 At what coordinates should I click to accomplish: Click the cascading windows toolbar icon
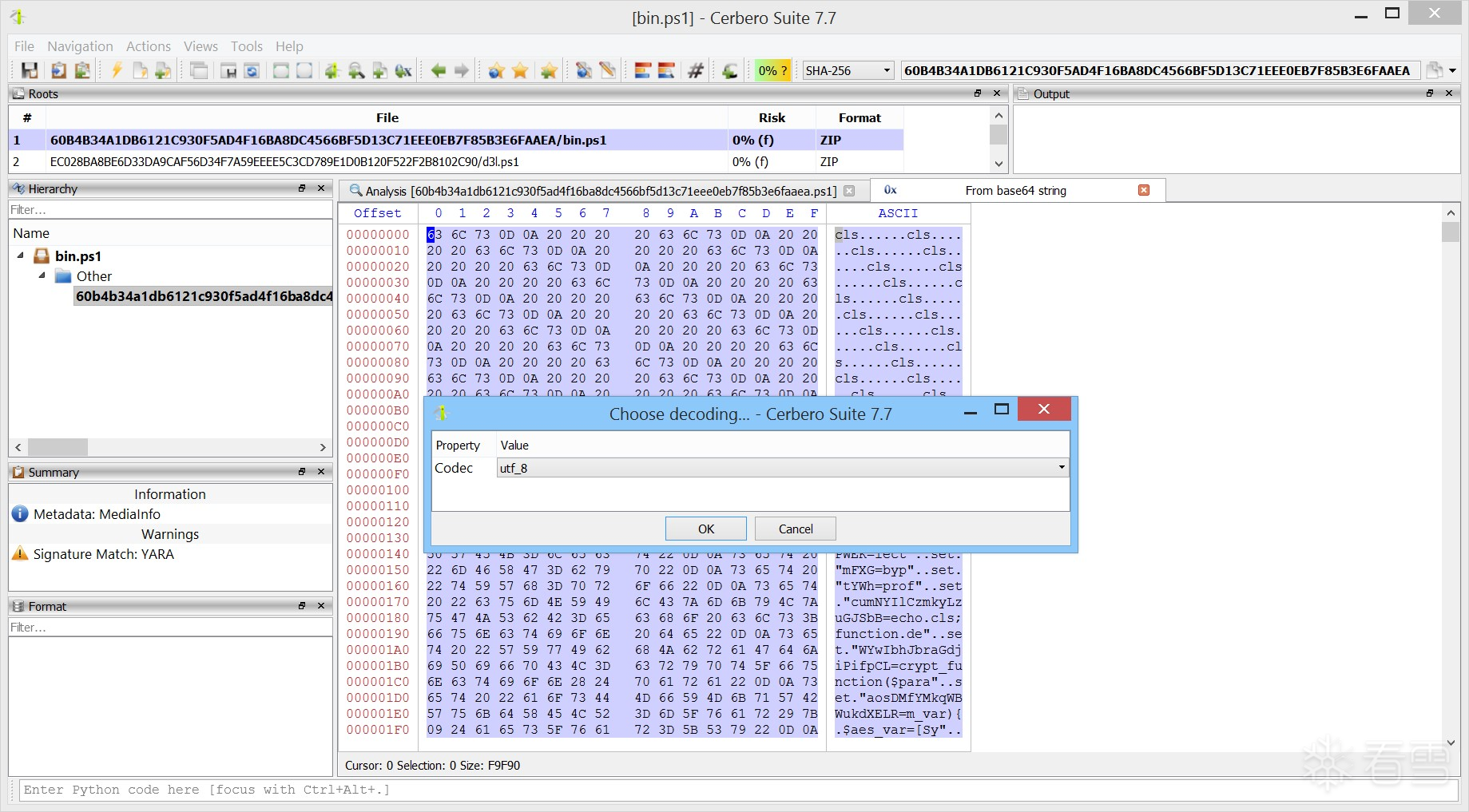click(x=199, y=70)
